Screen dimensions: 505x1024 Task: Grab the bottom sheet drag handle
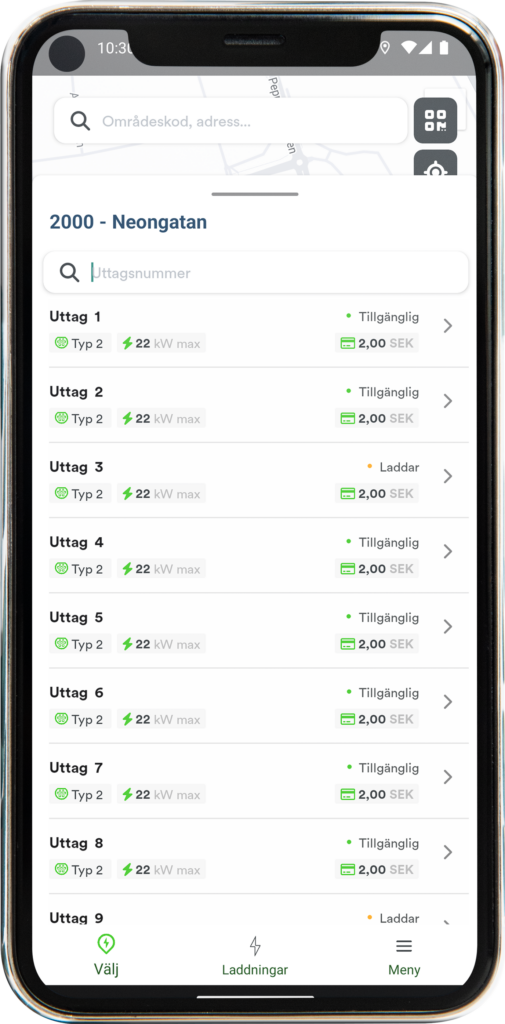pyautogui.click(x=255, y=194)
